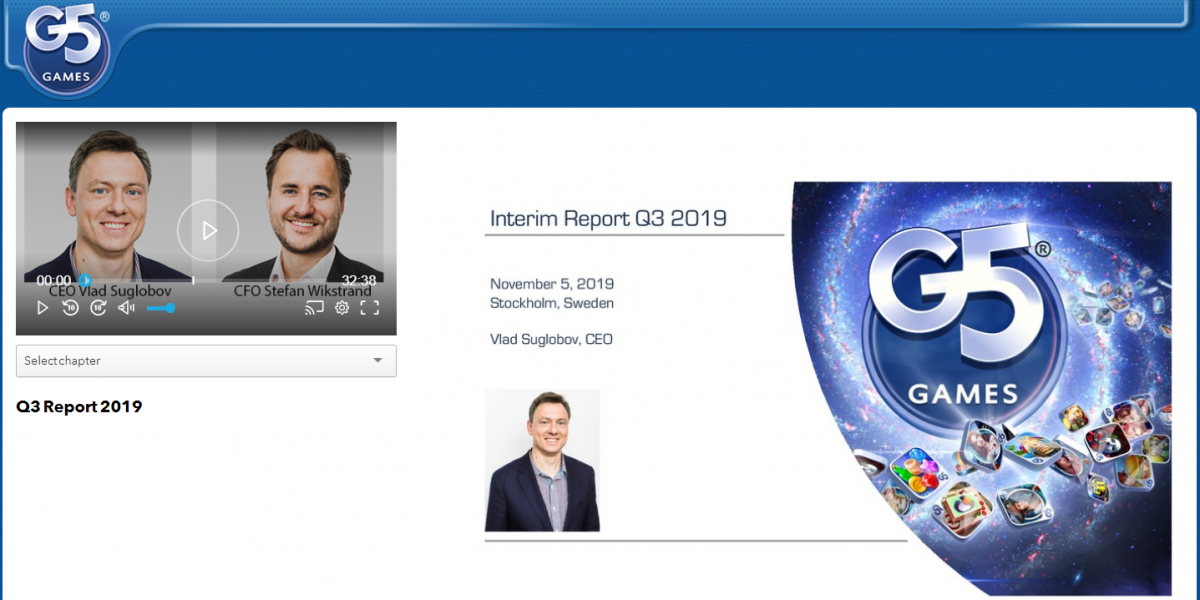Click the "CEO Vlad Suglobov" video caption

coord(110,291)
